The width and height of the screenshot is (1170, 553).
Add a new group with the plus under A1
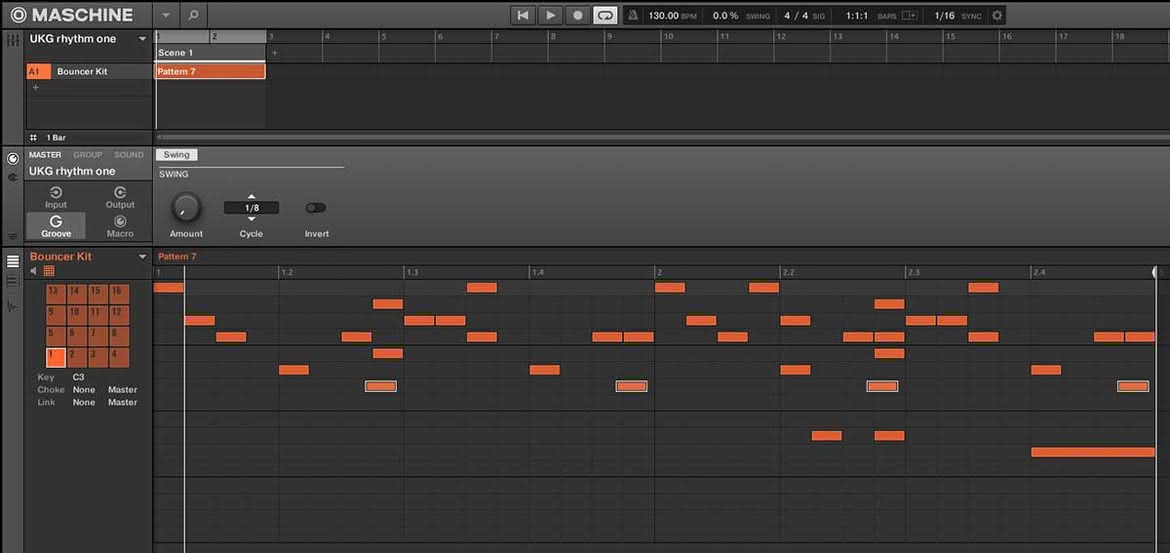(35, 87)
